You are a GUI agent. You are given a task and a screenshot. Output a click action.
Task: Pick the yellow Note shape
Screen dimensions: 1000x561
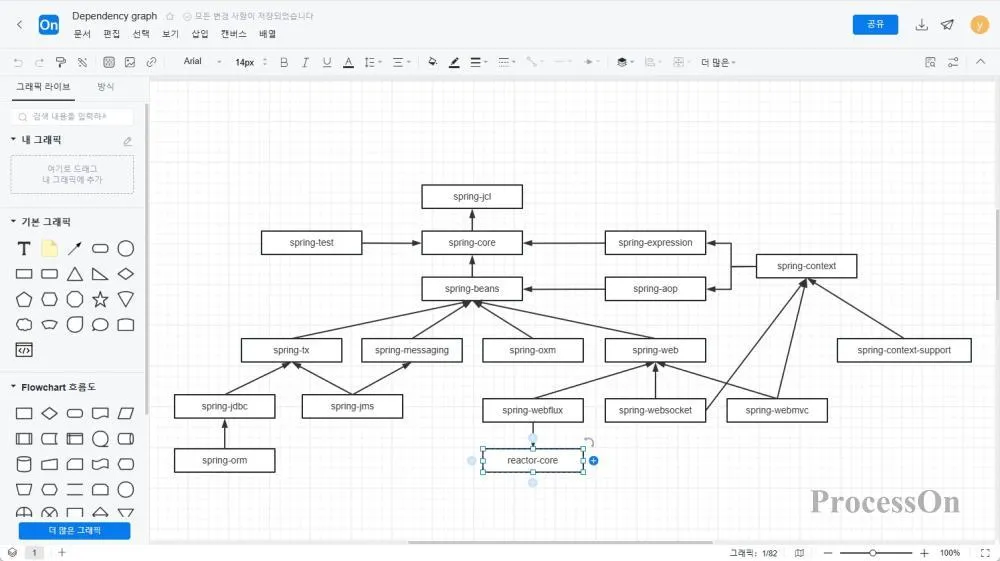pyautogui.click(x=49, y=249)
